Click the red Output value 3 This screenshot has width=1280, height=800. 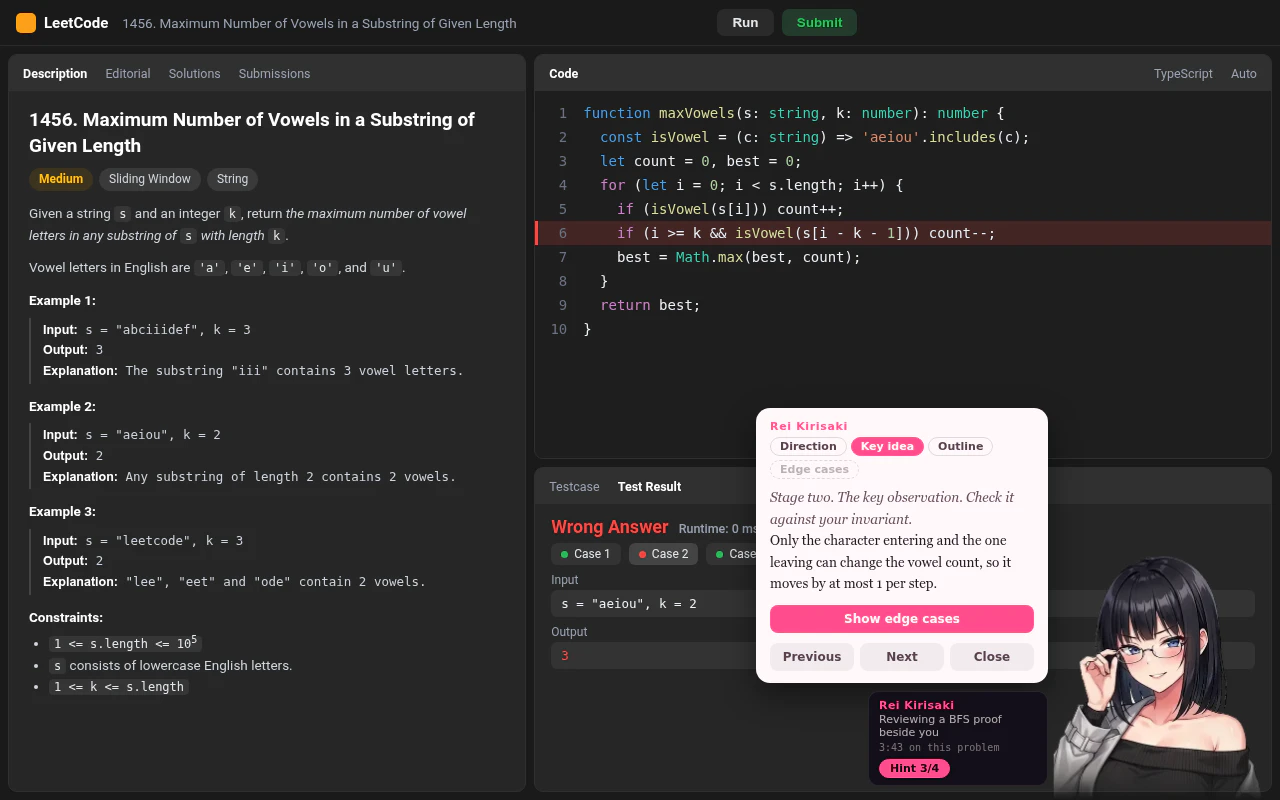click(x=565, y=656)
